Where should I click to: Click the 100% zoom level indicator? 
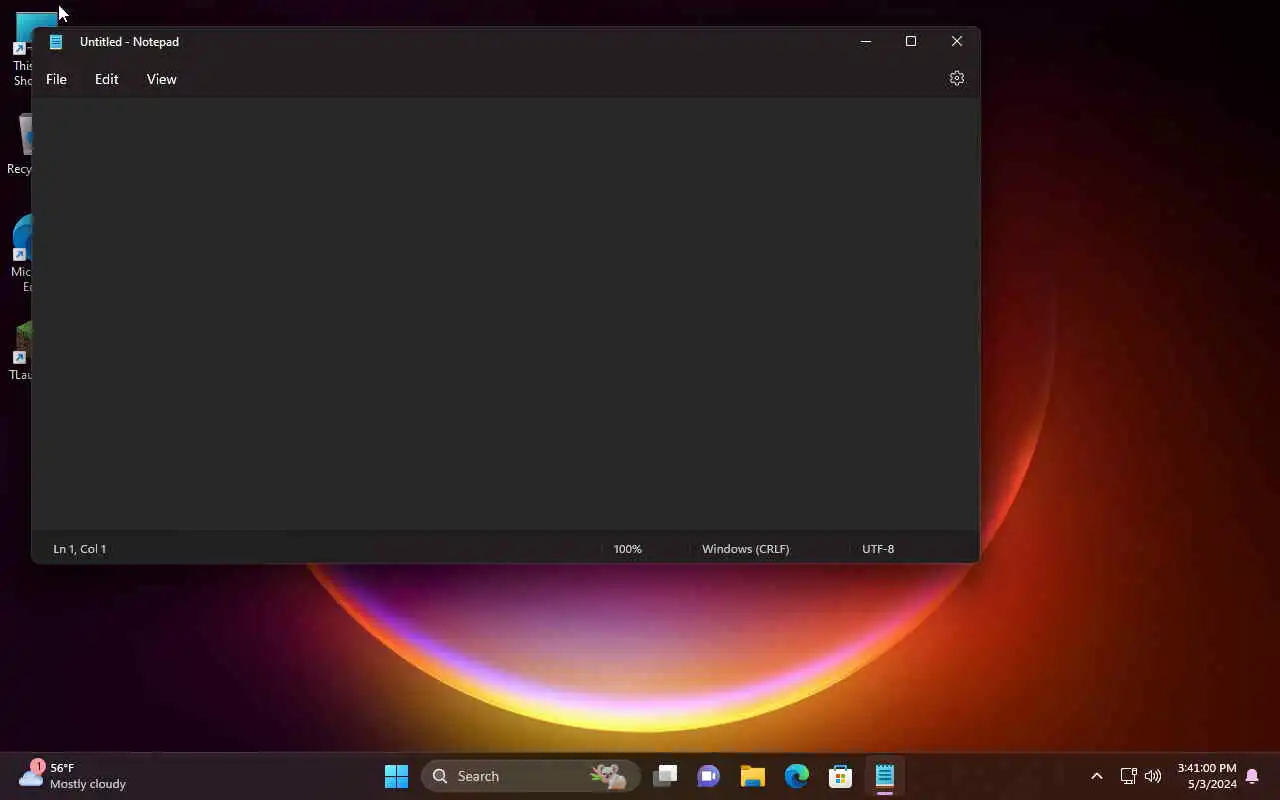(628, 549)
